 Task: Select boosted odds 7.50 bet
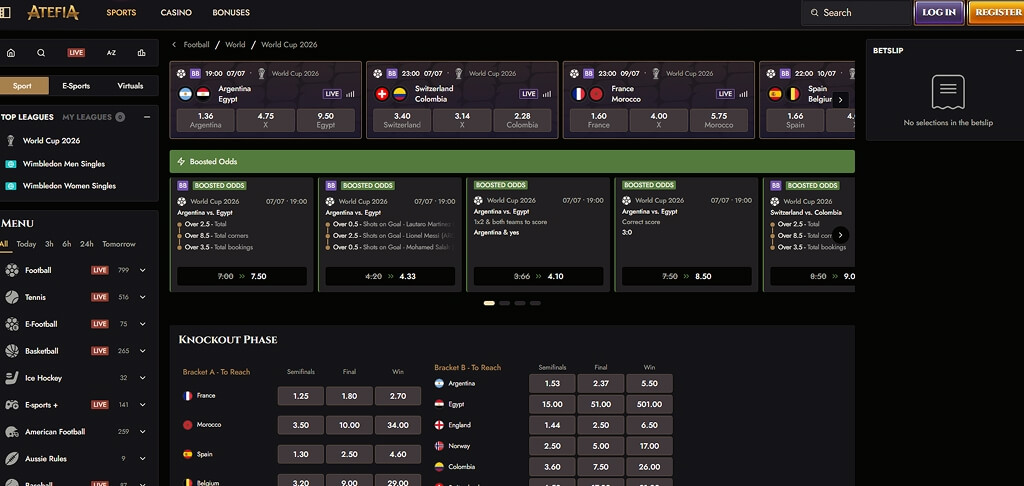pyautogui.click(x=242, y=276)
